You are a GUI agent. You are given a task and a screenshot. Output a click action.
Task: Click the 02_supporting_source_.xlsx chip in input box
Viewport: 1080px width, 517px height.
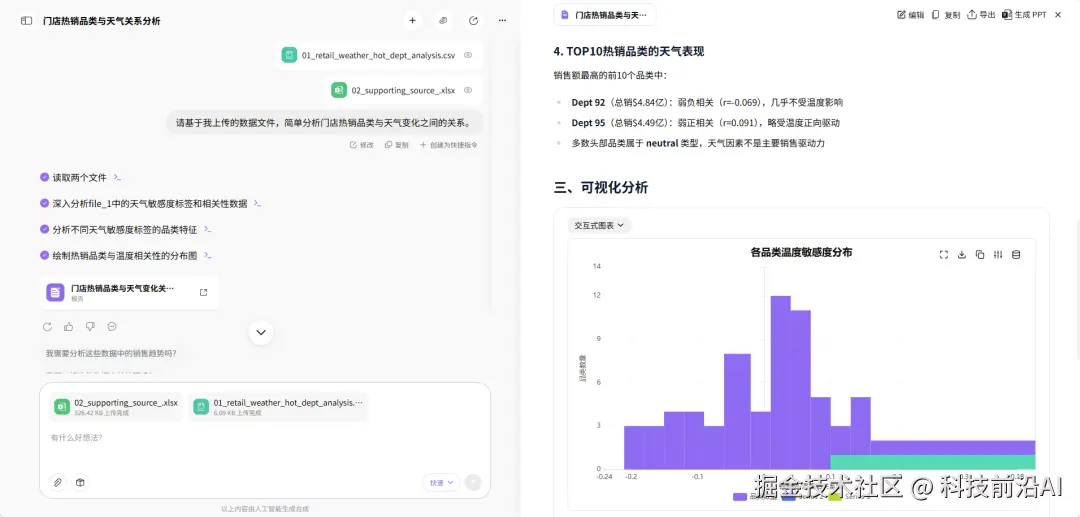[116, 407]
